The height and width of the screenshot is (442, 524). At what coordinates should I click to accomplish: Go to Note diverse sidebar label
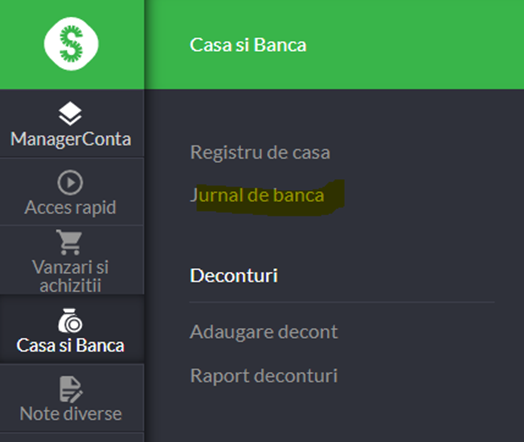tap(71, 414)
